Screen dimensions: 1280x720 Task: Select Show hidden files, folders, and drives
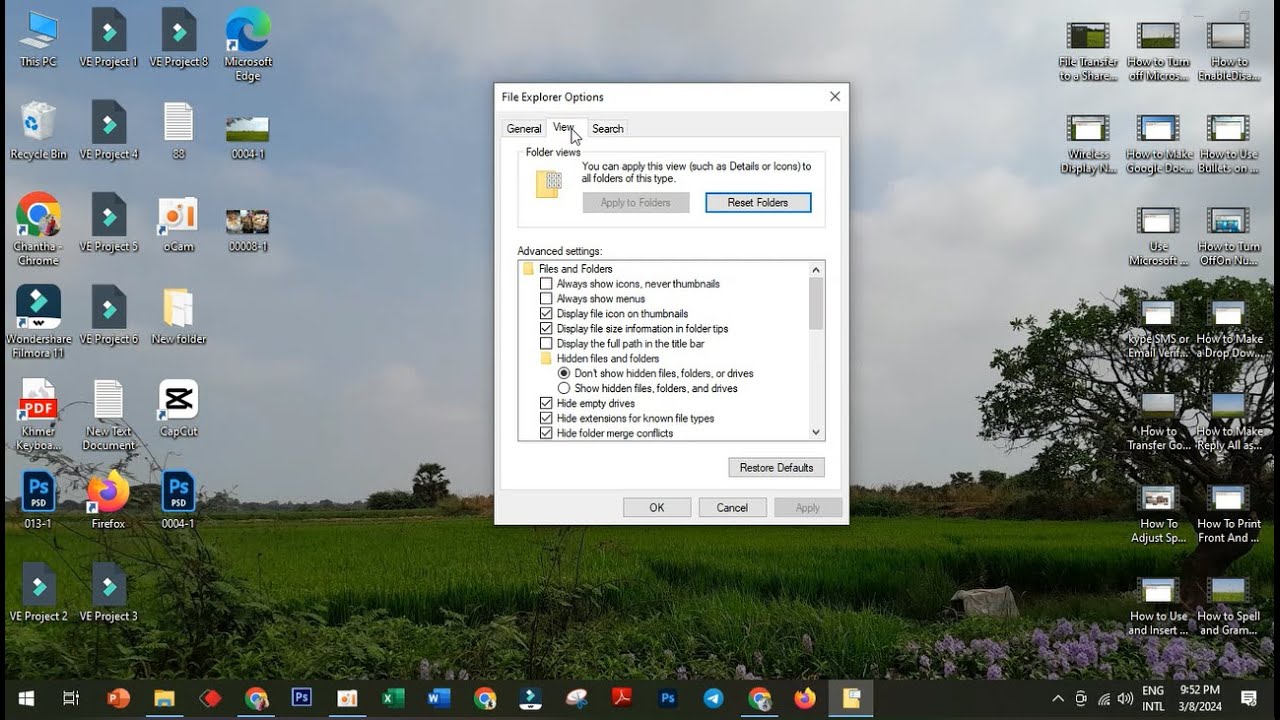point(564,389)
